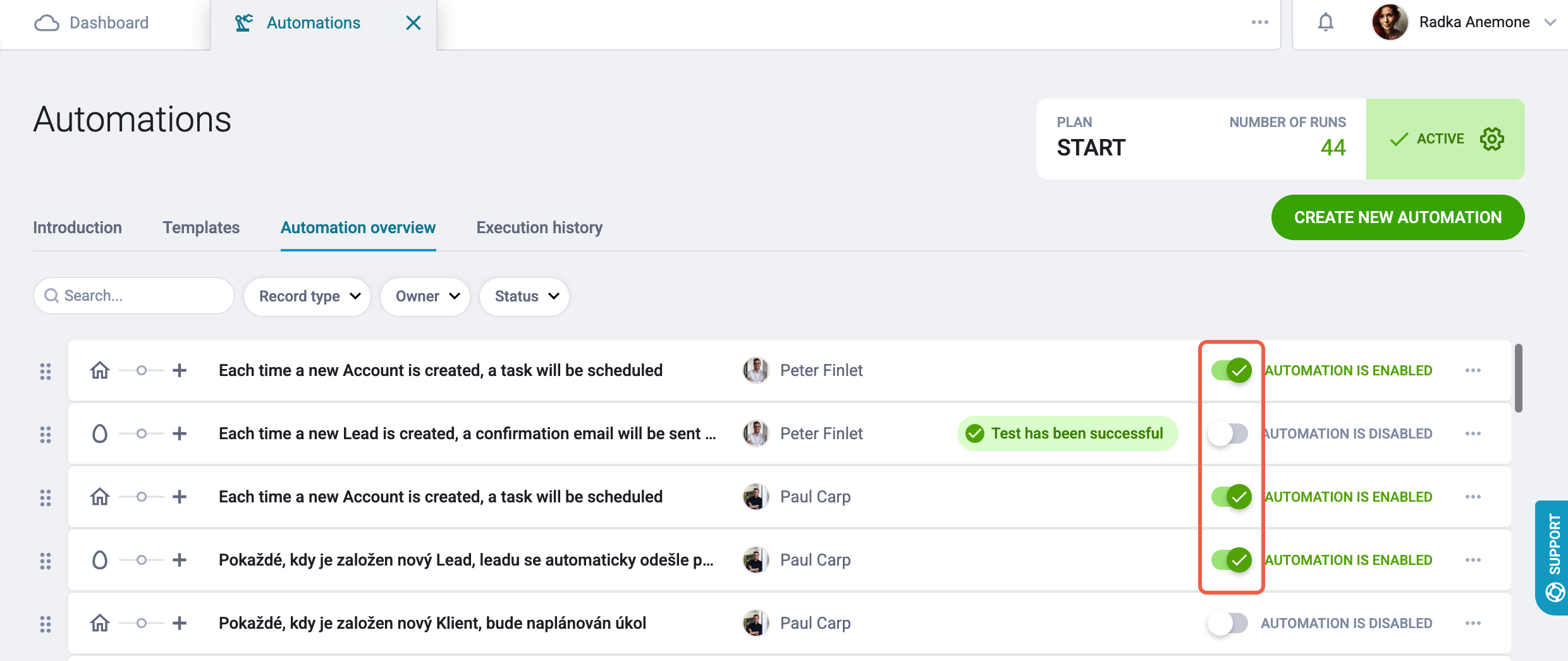Enable the Klient úkol automation toggle
1568x661 pixels.
tap(1228, 623)
